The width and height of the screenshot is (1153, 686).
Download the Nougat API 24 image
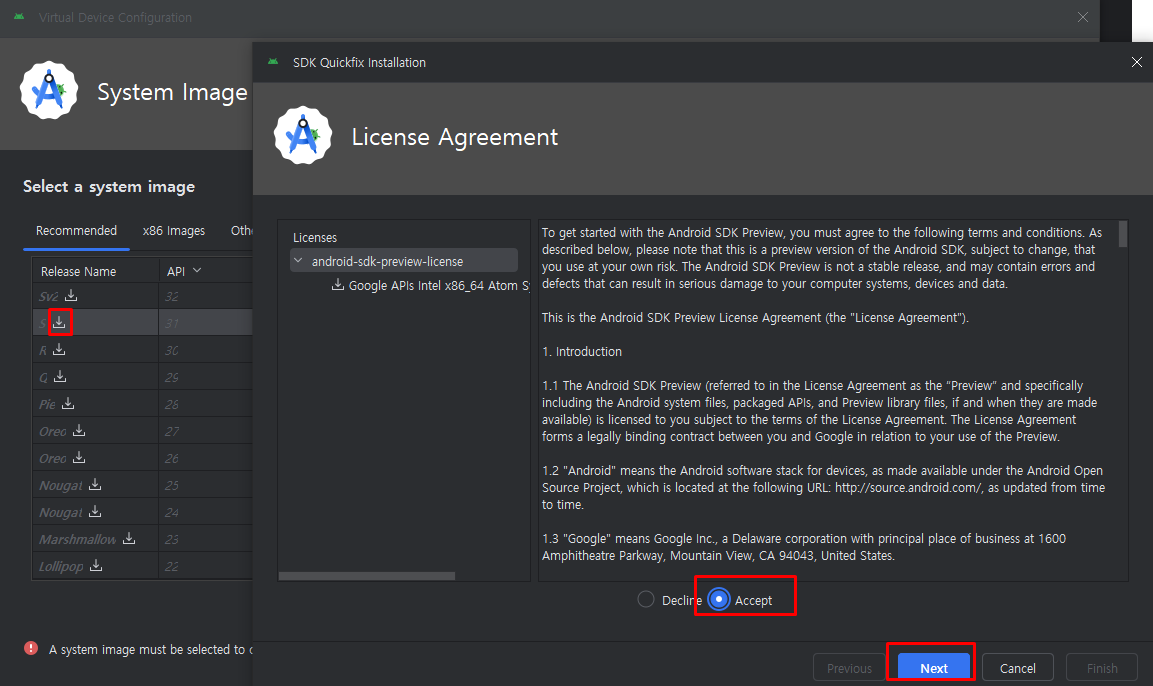pyautogui.click(x=95, y=511)
